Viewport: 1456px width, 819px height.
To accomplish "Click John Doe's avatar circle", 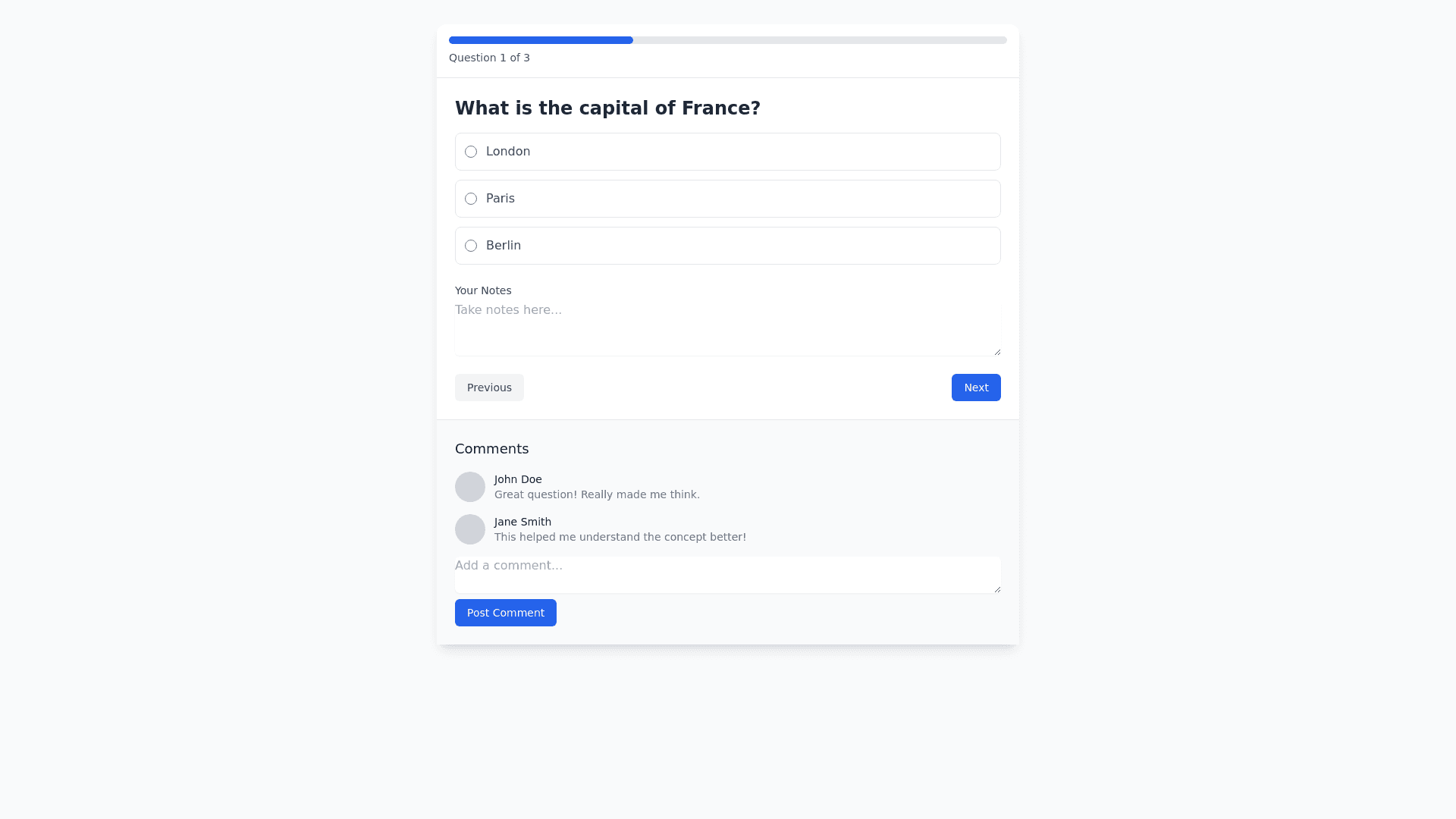I will point(470,487).
